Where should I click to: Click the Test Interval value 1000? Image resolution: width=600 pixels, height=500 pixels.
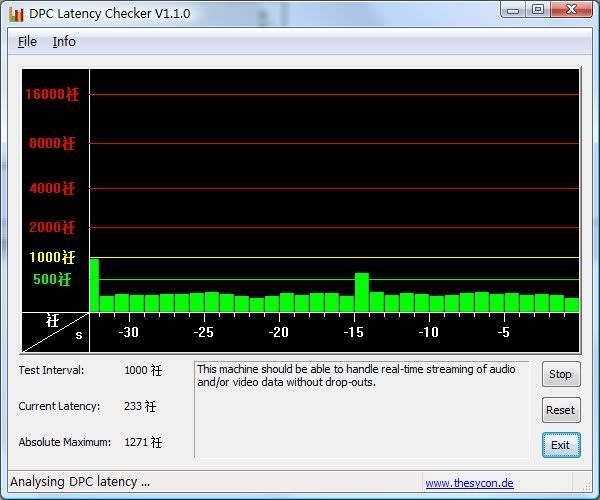tap(143, 370)
